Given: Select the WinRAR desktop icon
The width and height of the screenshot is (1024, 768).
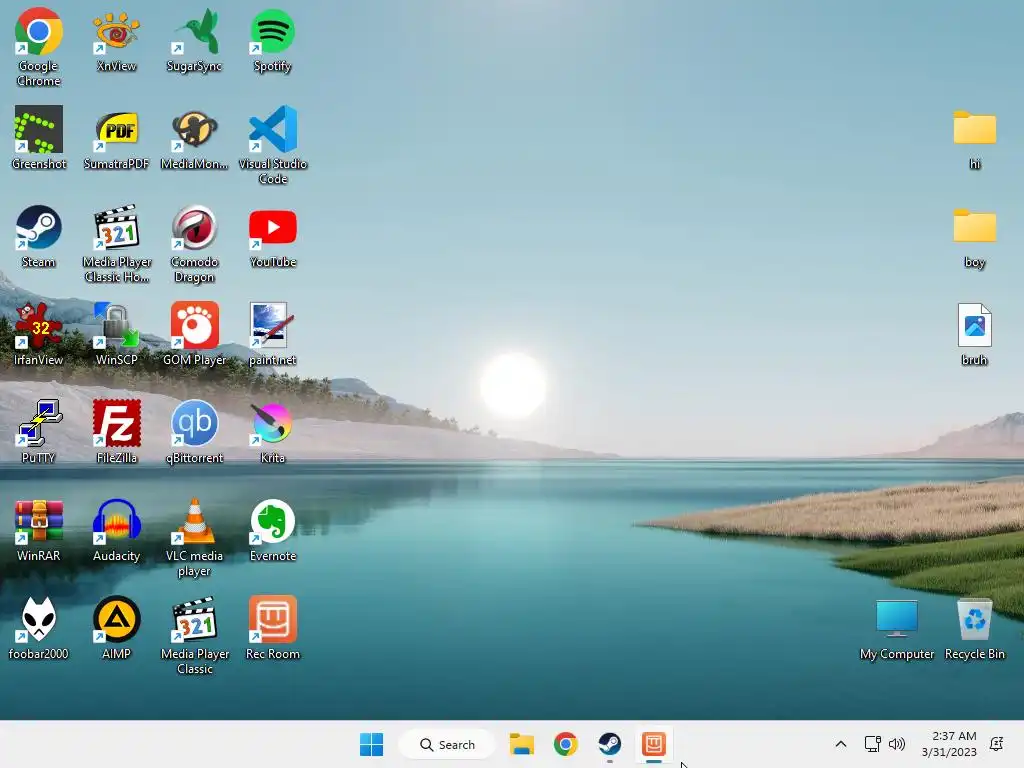Looking at the screenshot, I should (x=39, y=530).
